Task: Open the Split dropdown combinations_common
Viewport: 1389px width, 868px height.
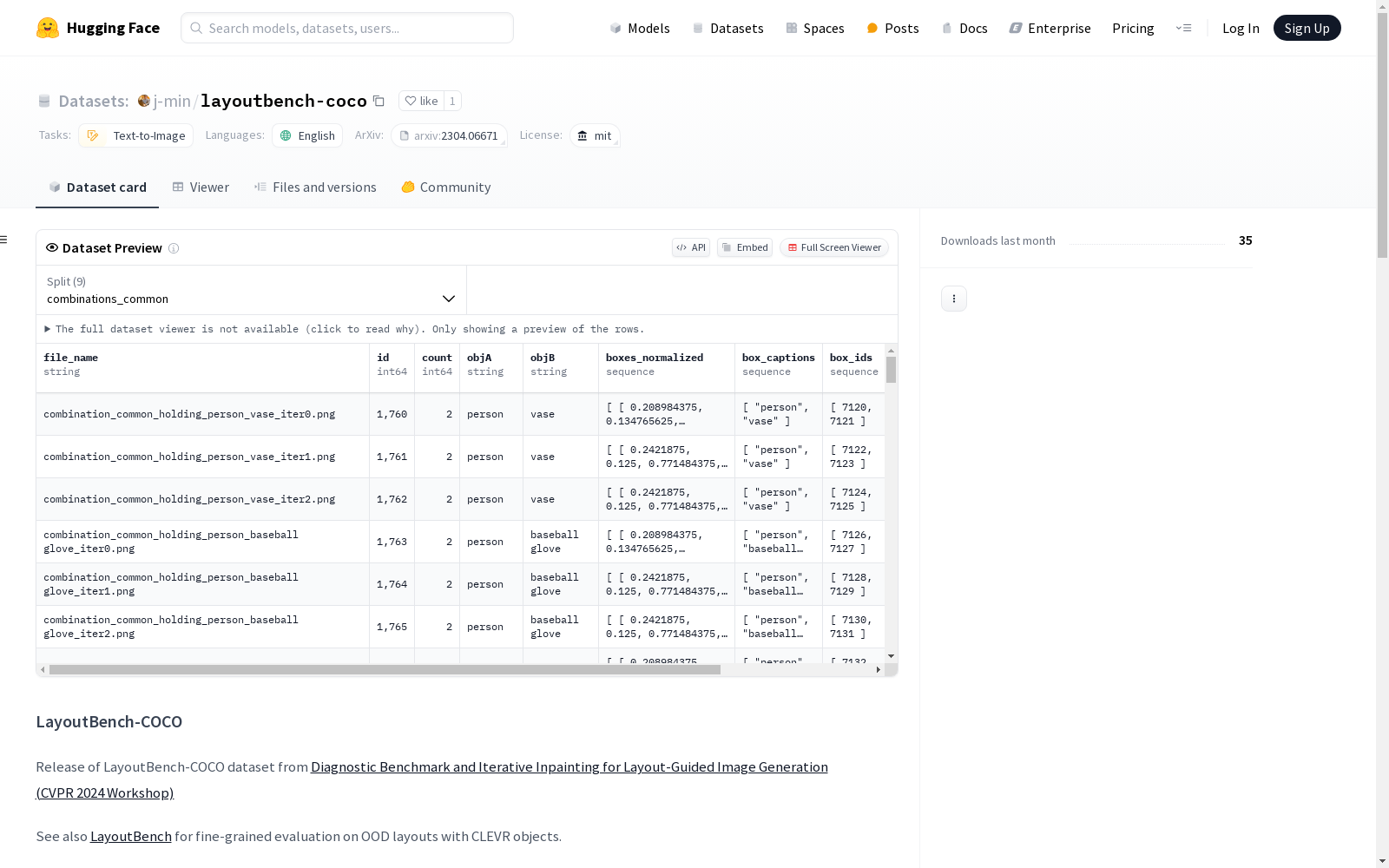Action: pyautogui.click(x=252, y=290)
